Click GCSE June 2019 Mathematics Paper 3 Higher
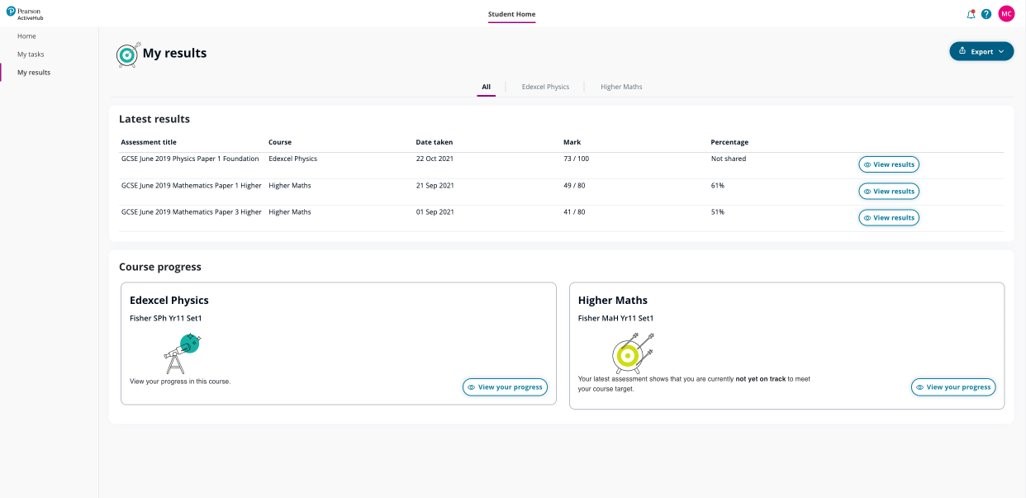The height and width of the screenshot is (498, 1026). pyautogui.click(x=192, y=212)
